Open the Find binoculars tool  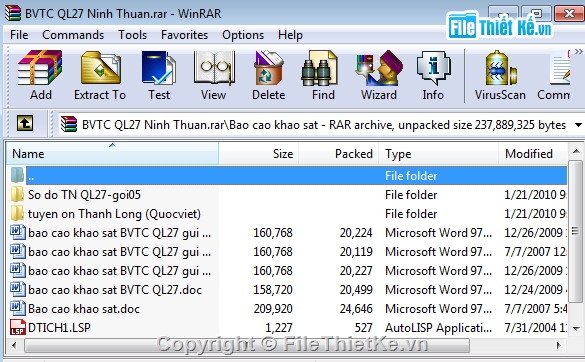point(323,75)
